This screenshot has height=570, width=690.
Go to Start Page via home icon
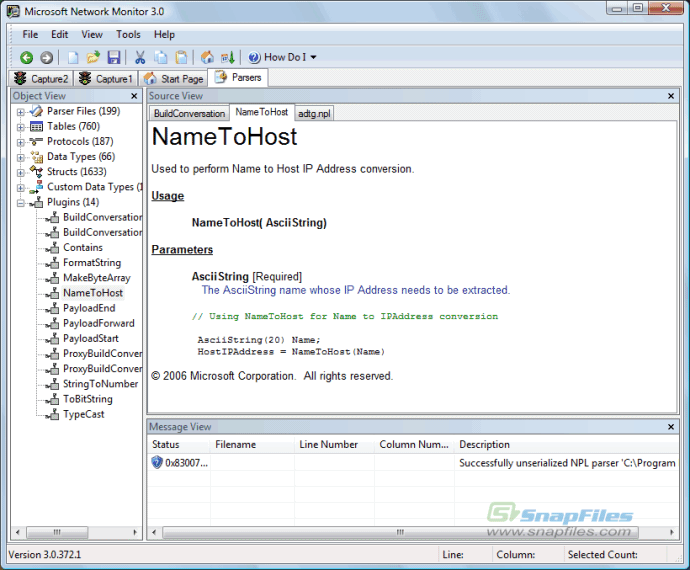pyautogui.click(x=207, y=57)
